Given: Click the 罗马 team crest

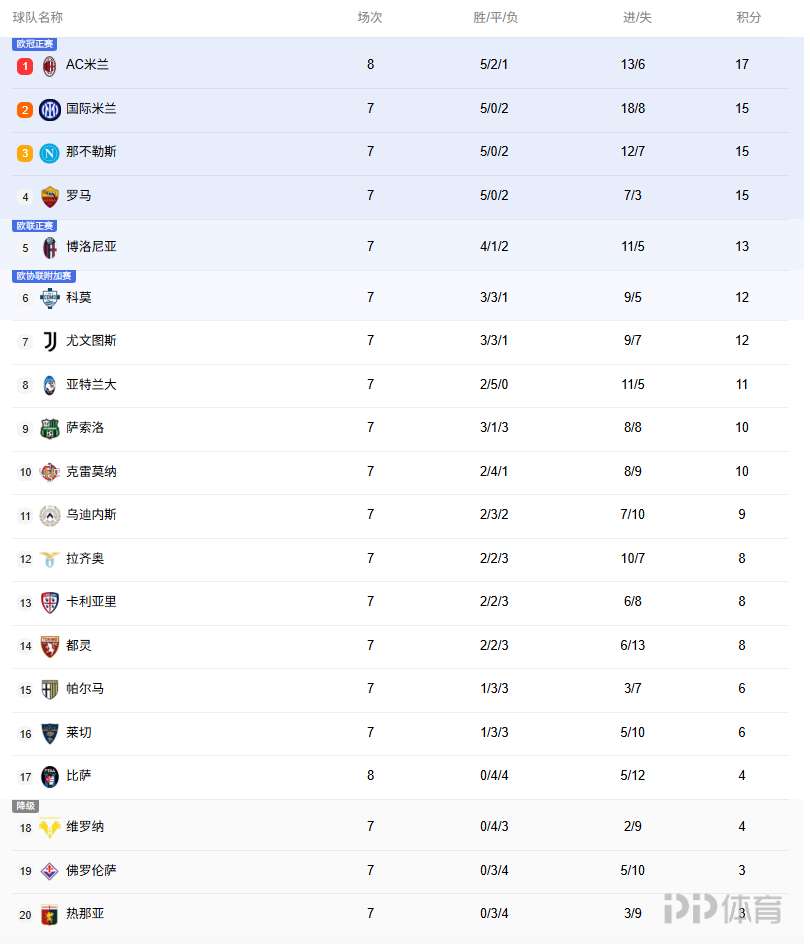Looking at the screenshot, I should [50, 196].
